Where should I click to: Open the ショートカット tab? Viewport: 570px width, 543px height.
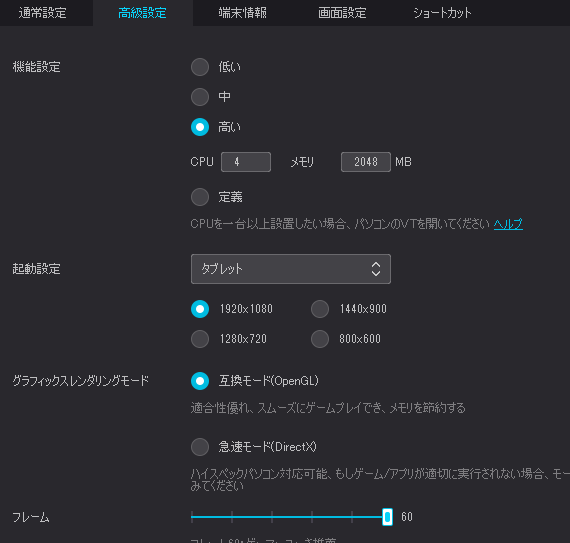442,13
